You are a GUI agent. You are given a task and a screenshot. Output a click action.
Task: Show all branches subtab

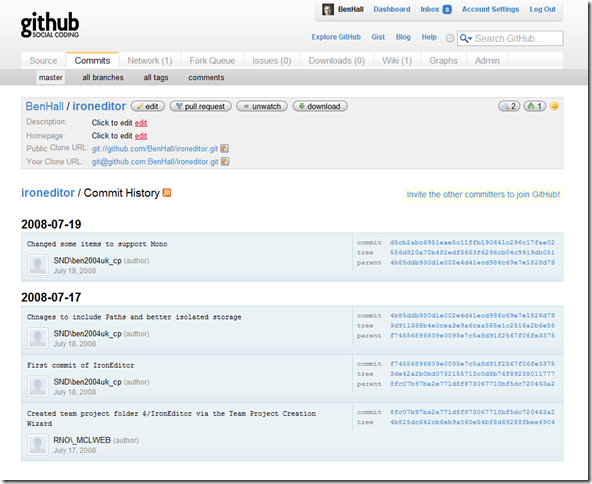tap(103, 77)
